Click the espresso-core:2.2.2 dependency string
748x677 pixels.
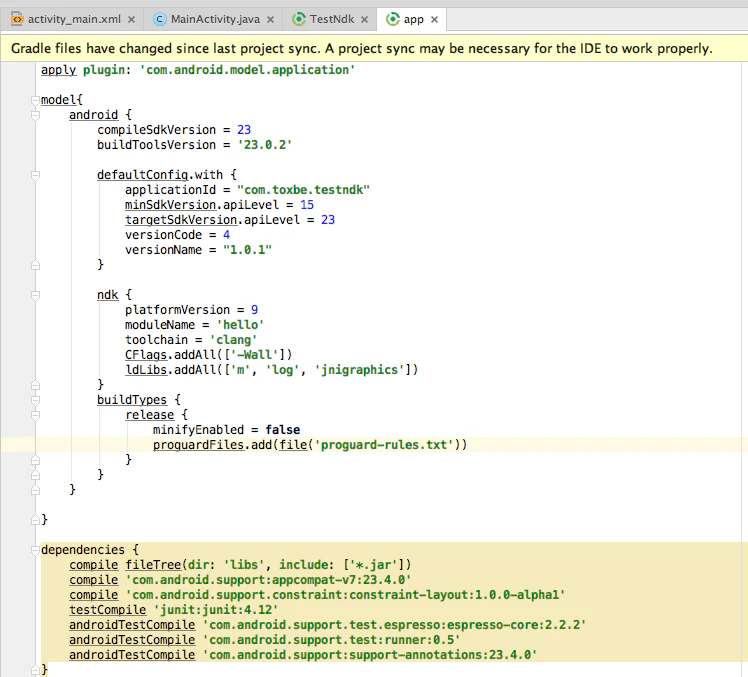(x=394, y=625)
